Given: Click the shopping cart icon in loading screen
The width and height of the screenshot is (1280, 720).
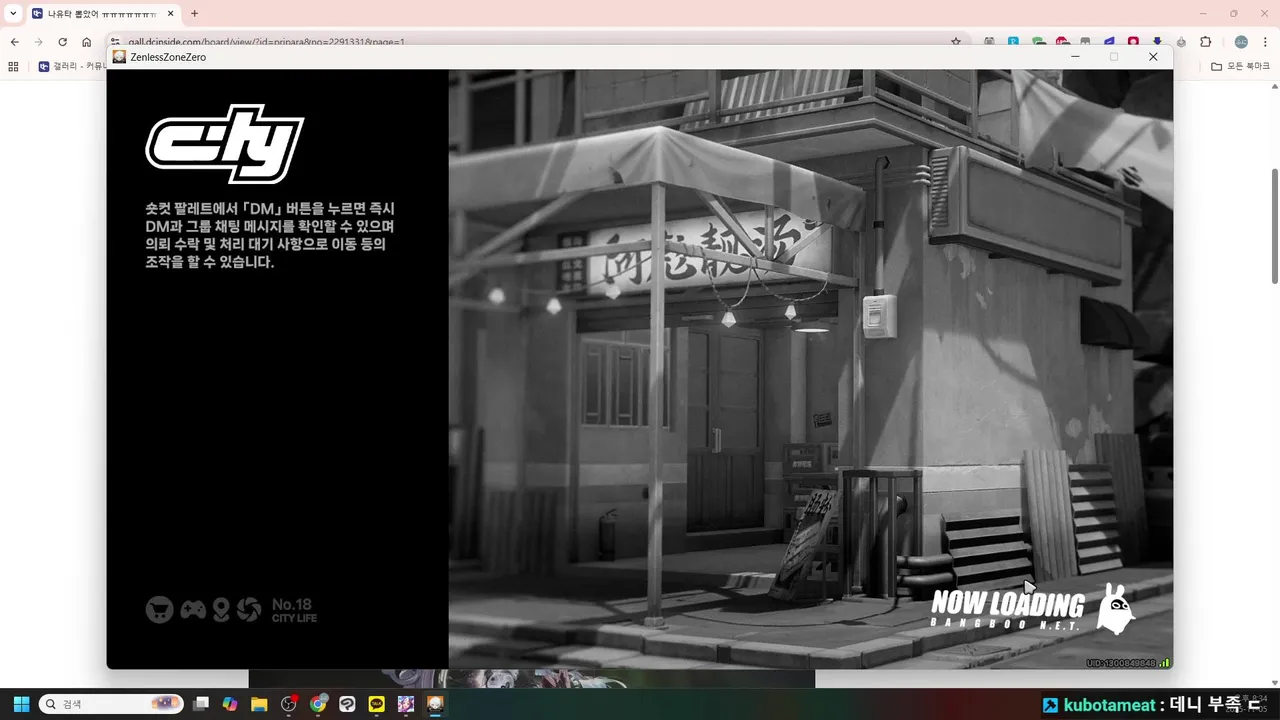Looking at the screenshot, I should (x=159, y=609).
